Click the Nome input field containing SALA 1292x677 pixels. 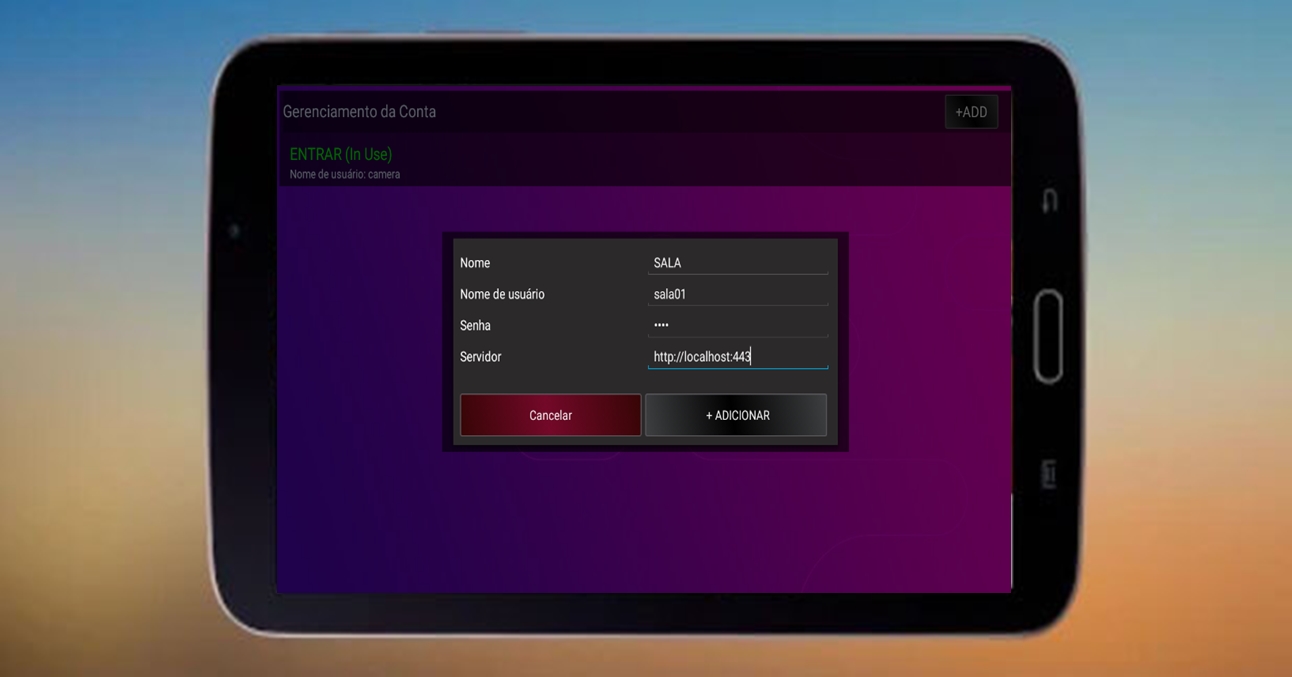click(x=738, y=263)
